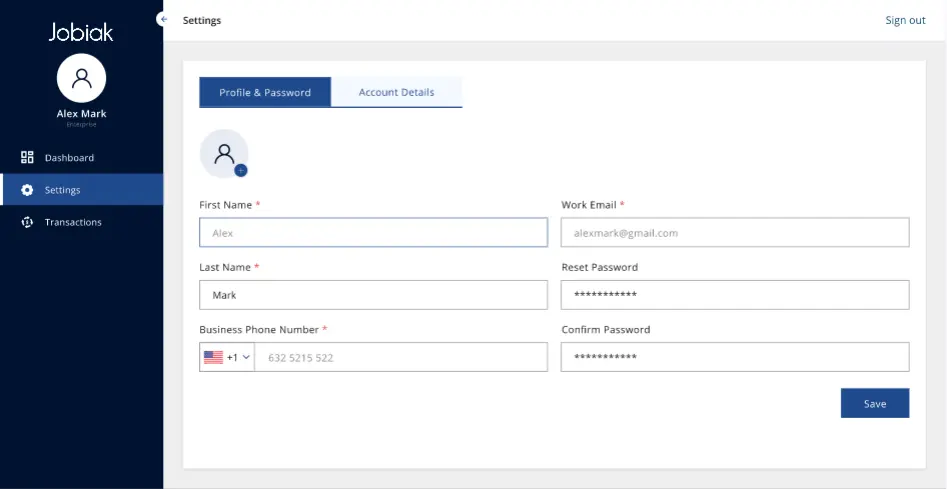Open Dashboard from sidebar
947x489 pixels.
(x=82, y=158)
